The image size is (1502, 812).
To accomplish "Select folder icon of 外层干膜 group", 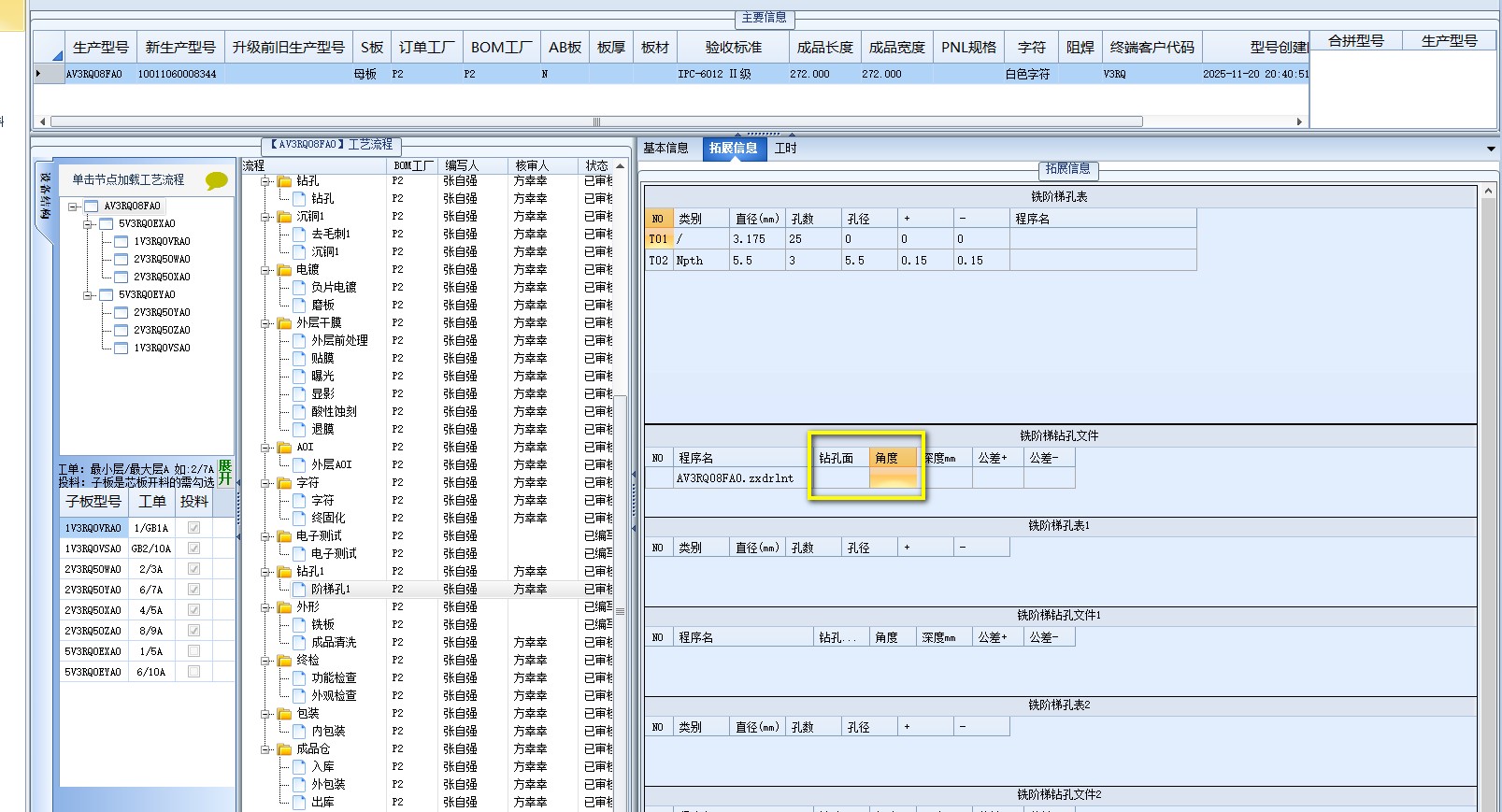I will (x=284, y=323).
